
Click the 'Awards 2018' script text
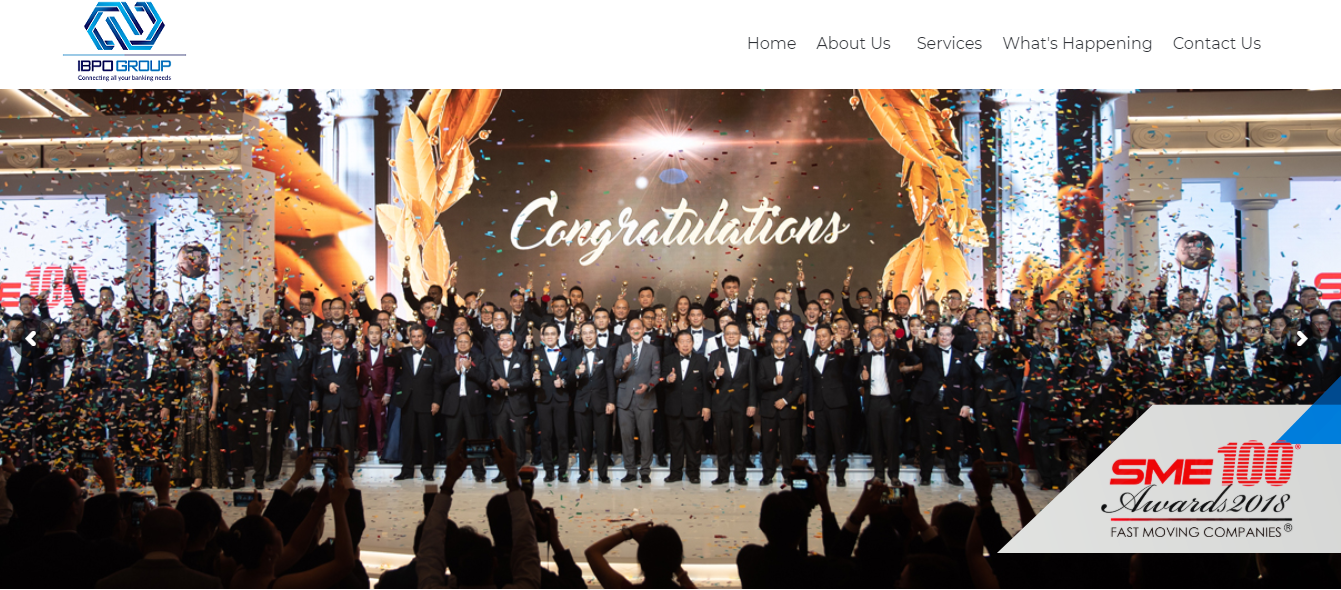[x=1196, y=499]
